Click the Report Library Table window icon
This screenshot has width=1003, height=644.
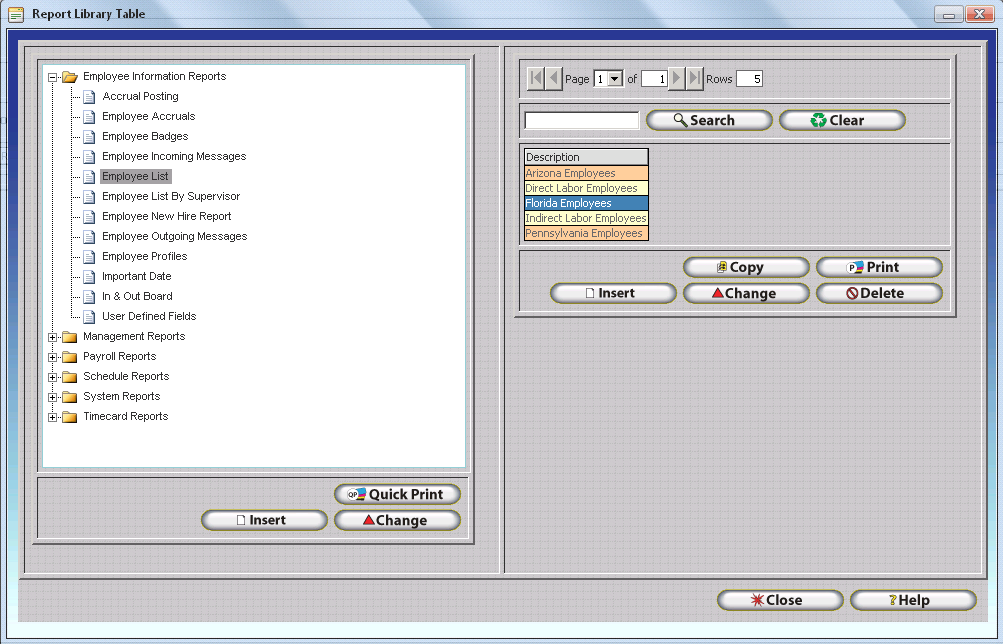[16, 14]
